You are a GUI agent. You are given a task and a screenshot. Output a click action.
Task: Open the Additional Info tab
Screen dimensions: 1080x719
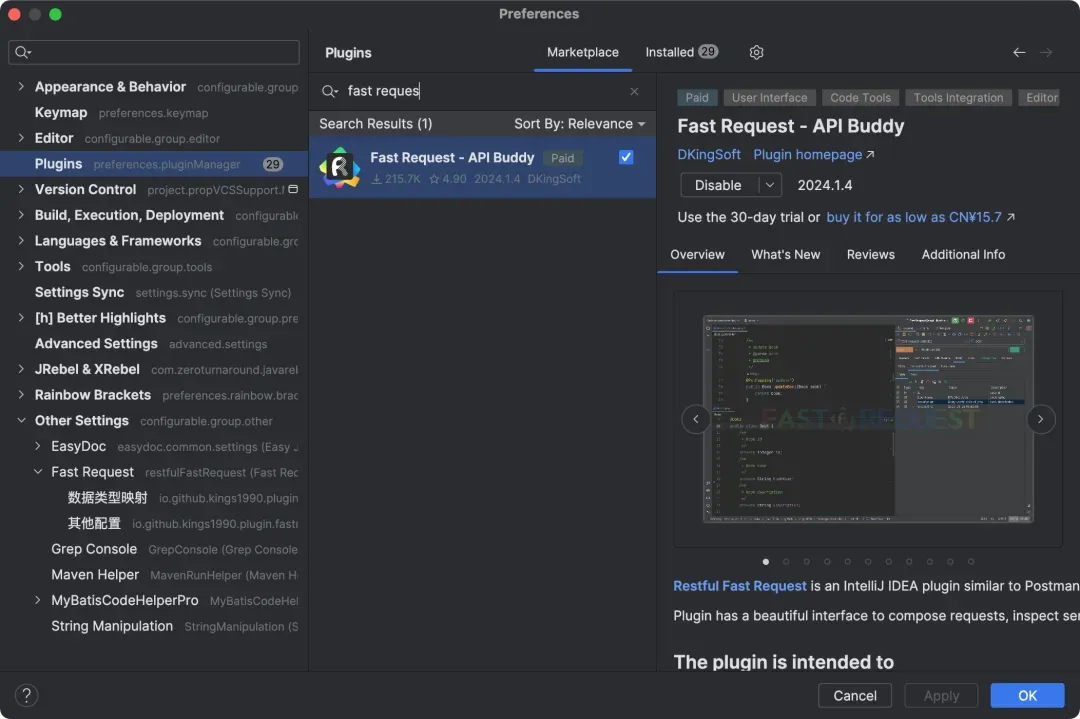click(963, 255)
